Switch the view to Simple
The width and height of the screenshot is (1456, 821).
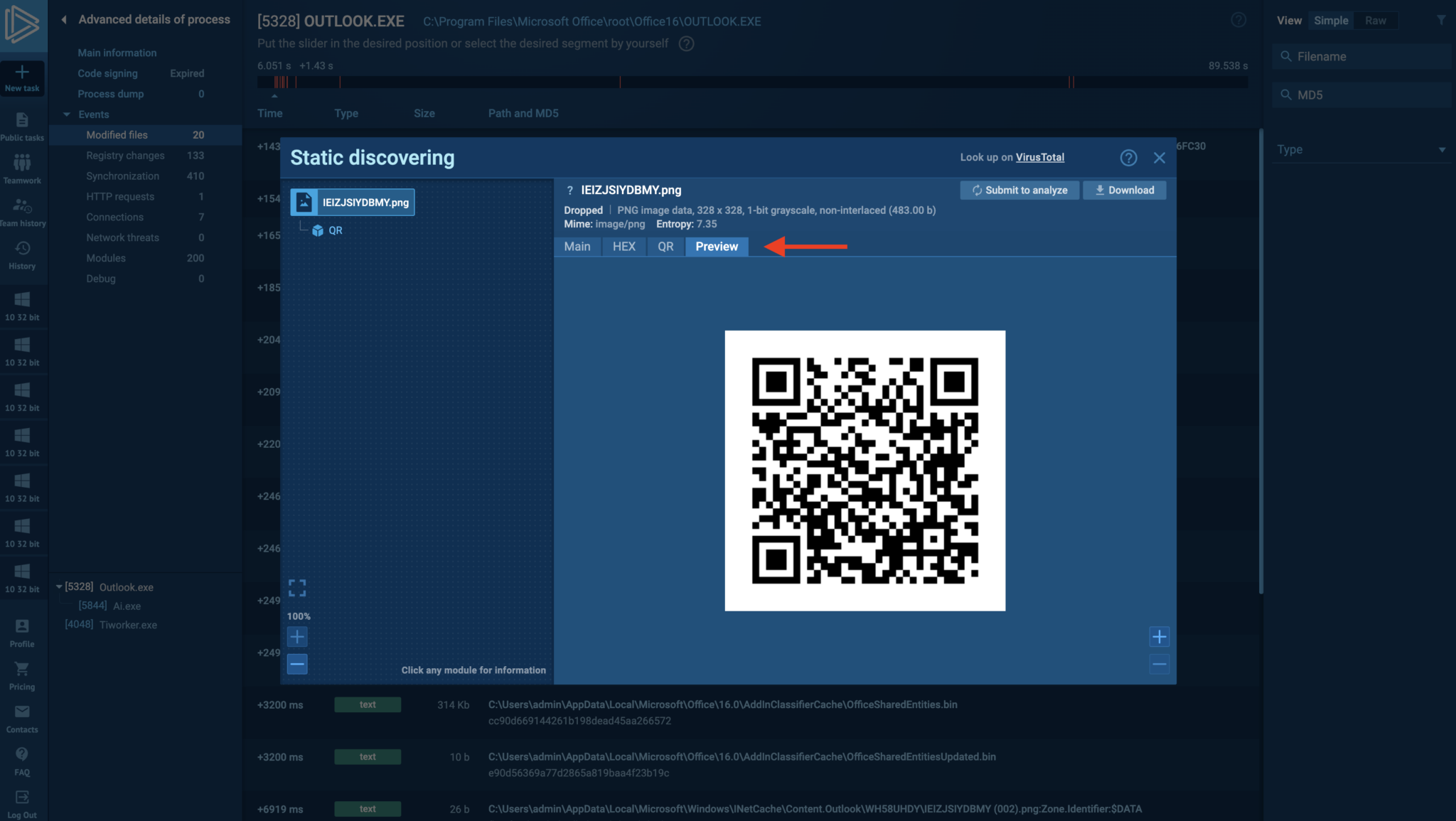1330,21
